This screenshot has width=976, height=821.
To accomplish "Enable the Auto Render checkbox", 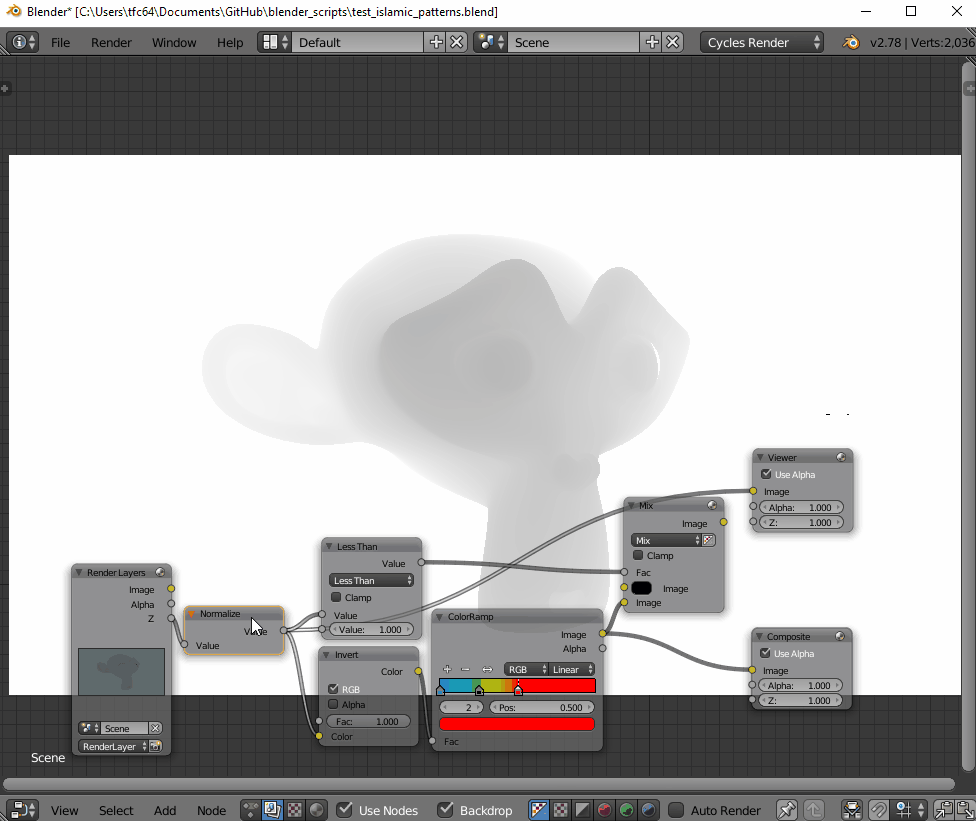I will [674, 810].
